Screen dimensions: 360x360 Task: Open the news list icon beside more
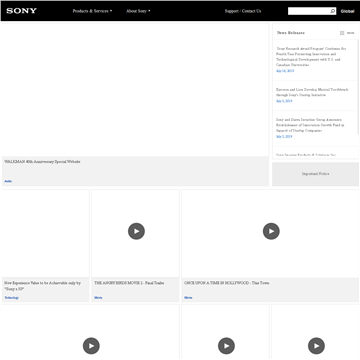tap(342, 33)
